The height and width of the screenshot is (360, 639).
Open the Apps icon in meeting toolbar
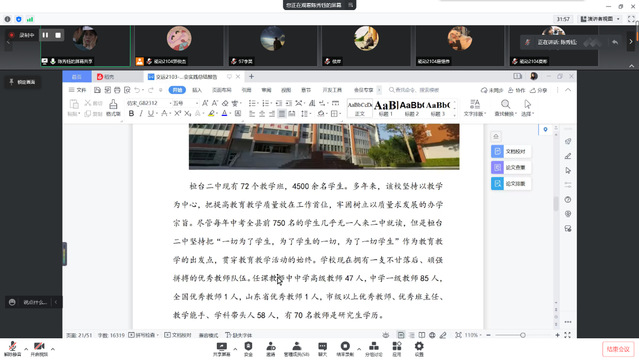point(397,349)
